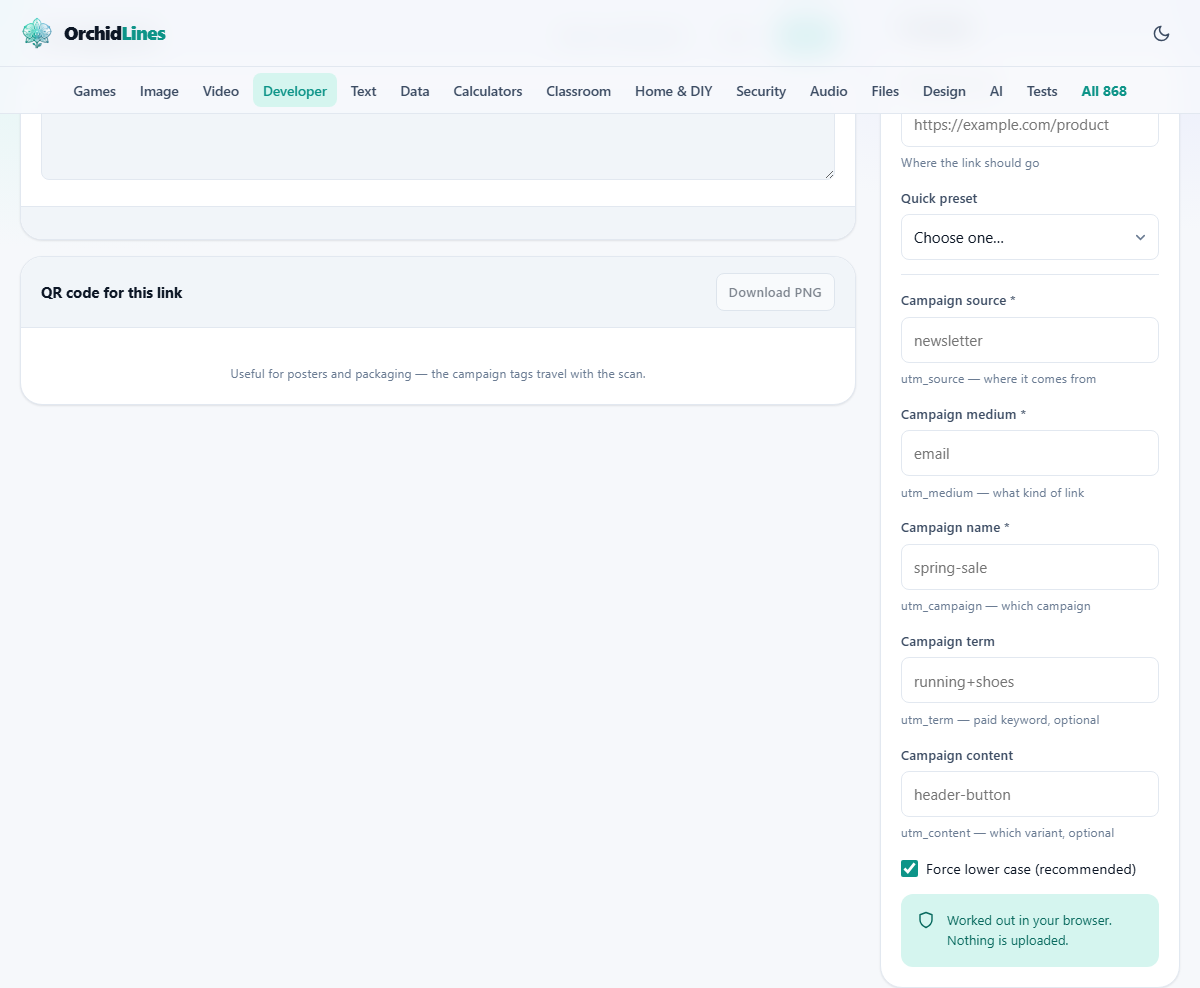The image size is (1200, 988).
Task: Open the Quick preset dropdown
Action: [x=1030, y=237]
